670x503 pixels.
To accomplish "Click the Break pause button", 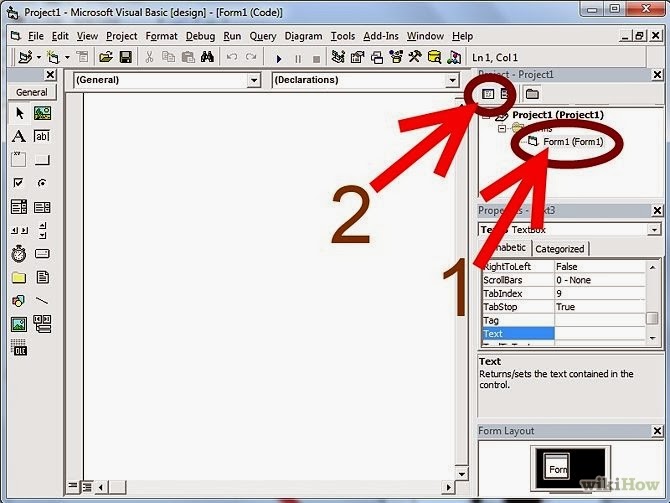I will tap(298, 58).
